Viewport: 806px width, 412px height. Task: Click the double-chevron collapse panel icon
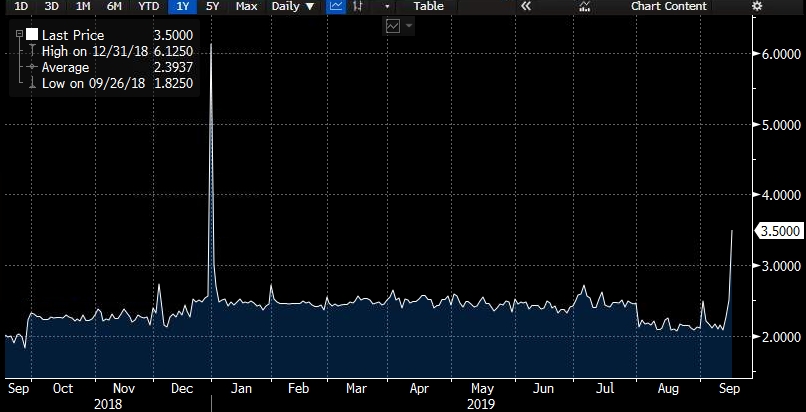coord(527,7)
